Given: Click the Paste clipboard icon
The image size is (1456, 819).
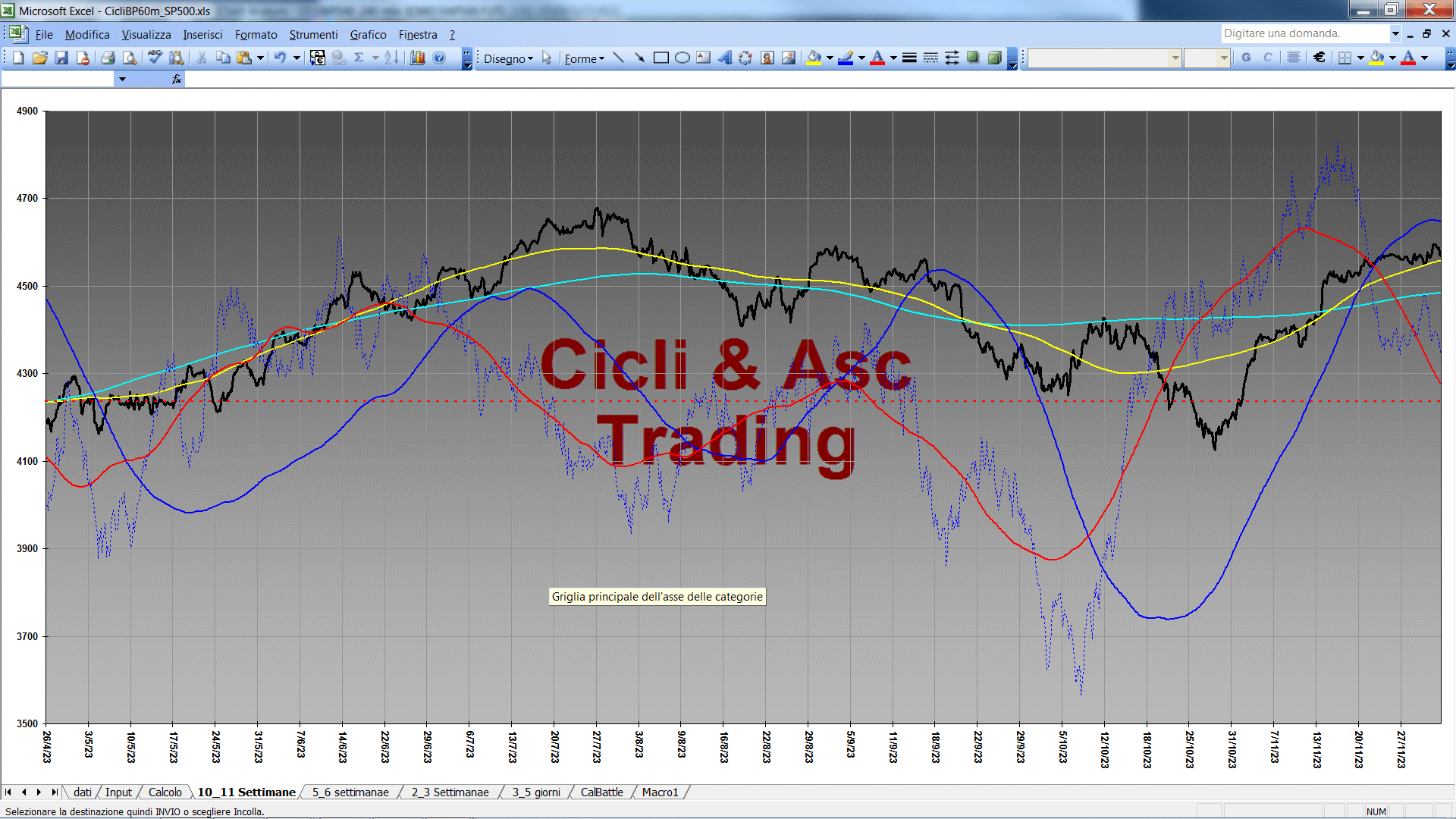Looking at the screenshot, I should [x=244, y=58].
